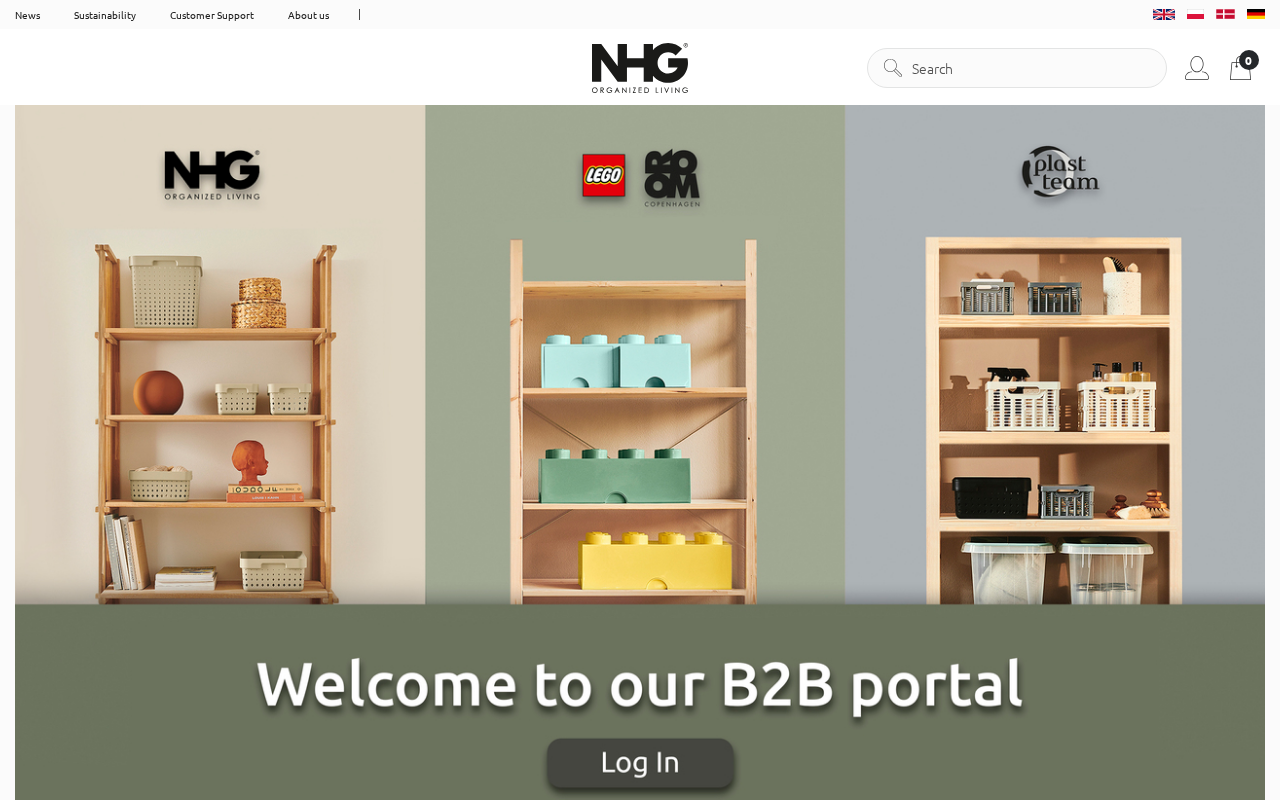Click the NHG Organized Living header logo
This screenshot has height=800, width=1280.
pyautogui.click(x=640, y=68)
